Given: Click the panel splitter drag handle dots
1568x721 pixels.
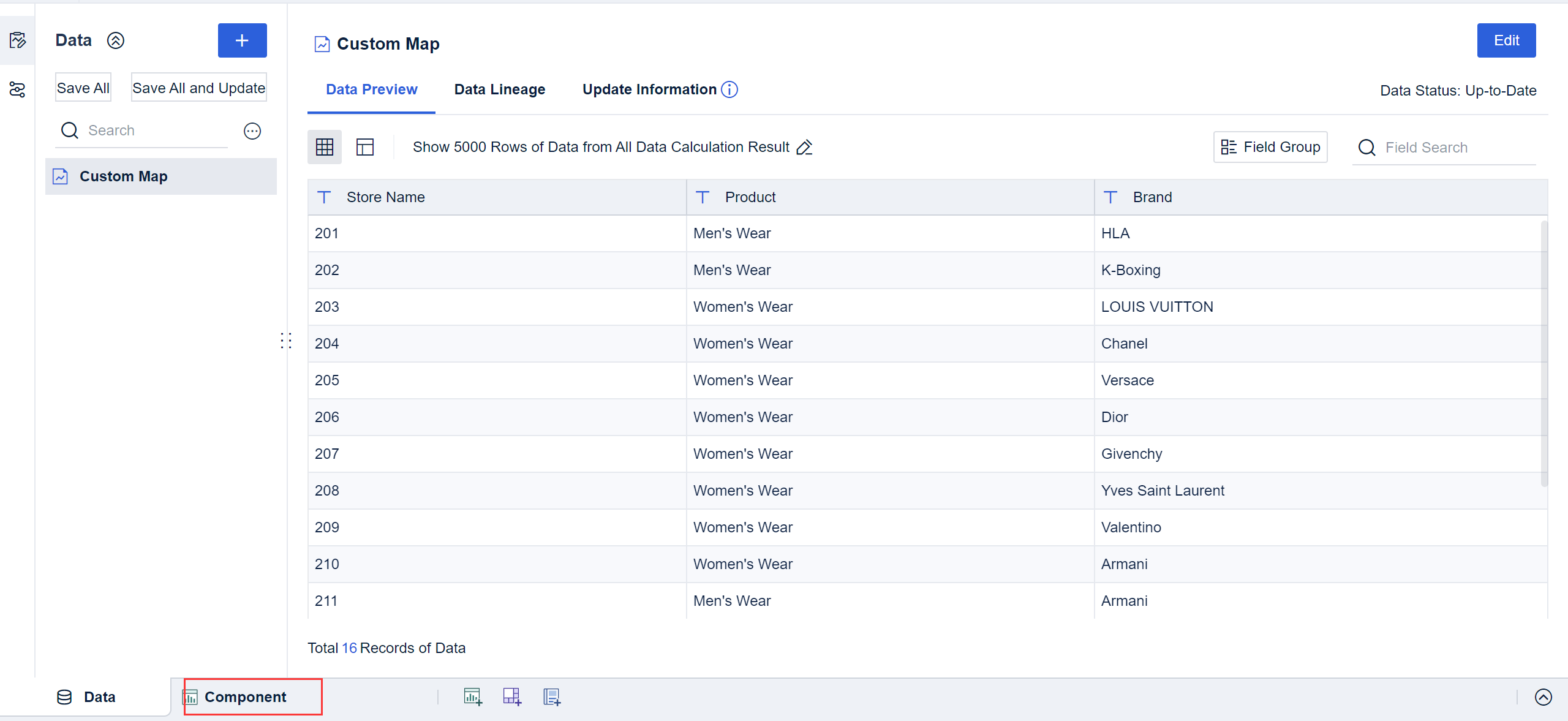Looking at the screenshot, I should coord(286,341).
